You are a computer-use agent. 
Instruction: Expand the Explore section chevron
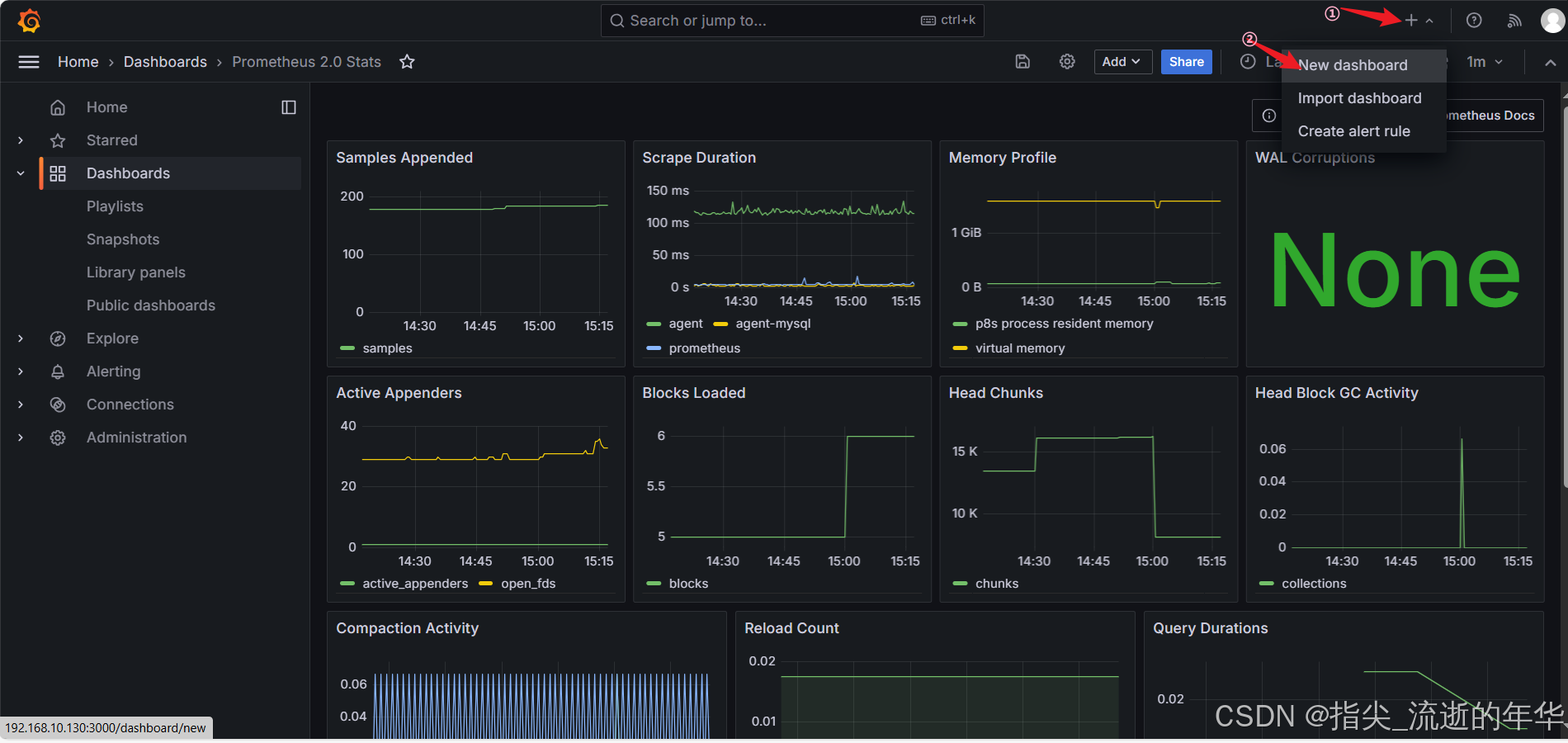click(21, 338)
